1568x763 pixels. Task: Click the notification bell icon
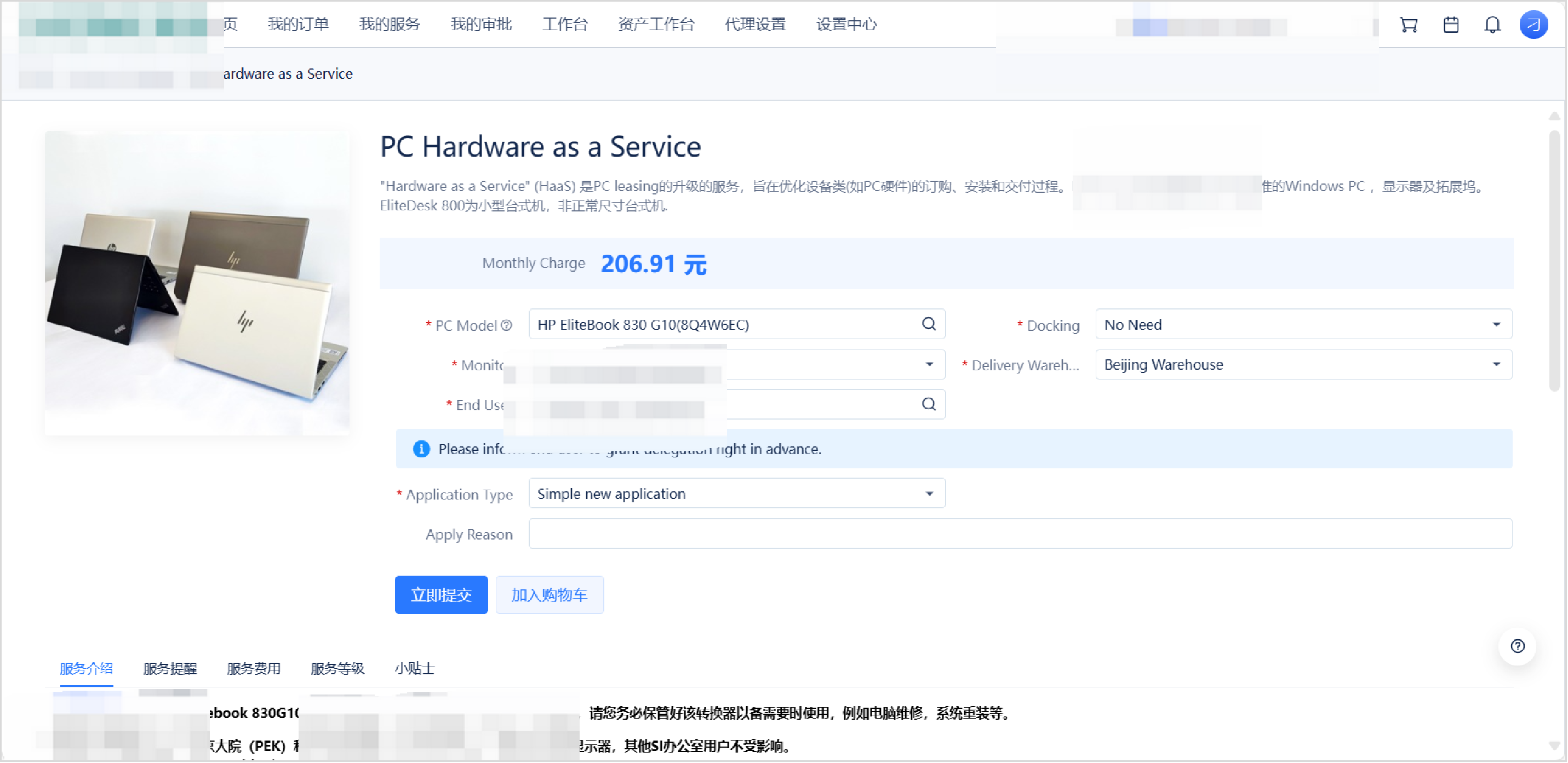(1492, 25)
